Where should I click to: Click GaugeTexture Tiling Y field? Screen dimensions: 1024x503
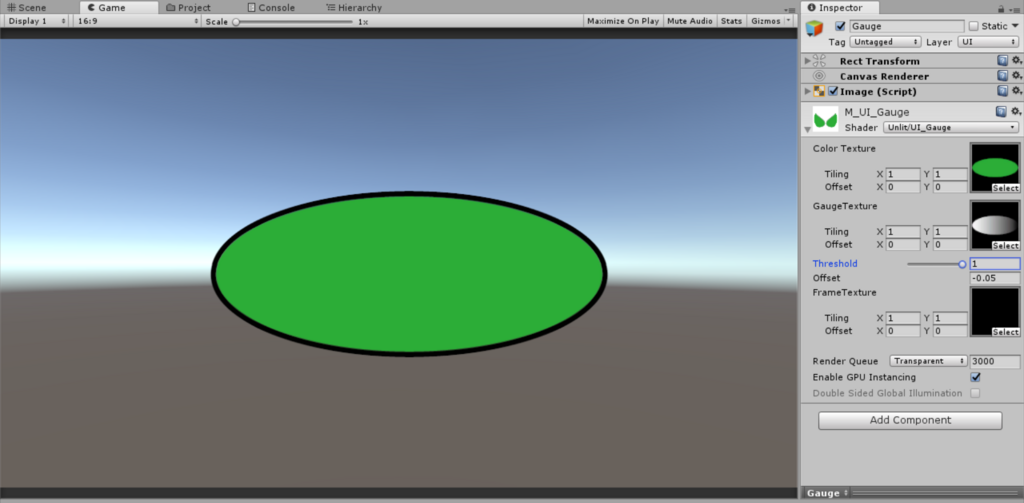click(950, 232)
